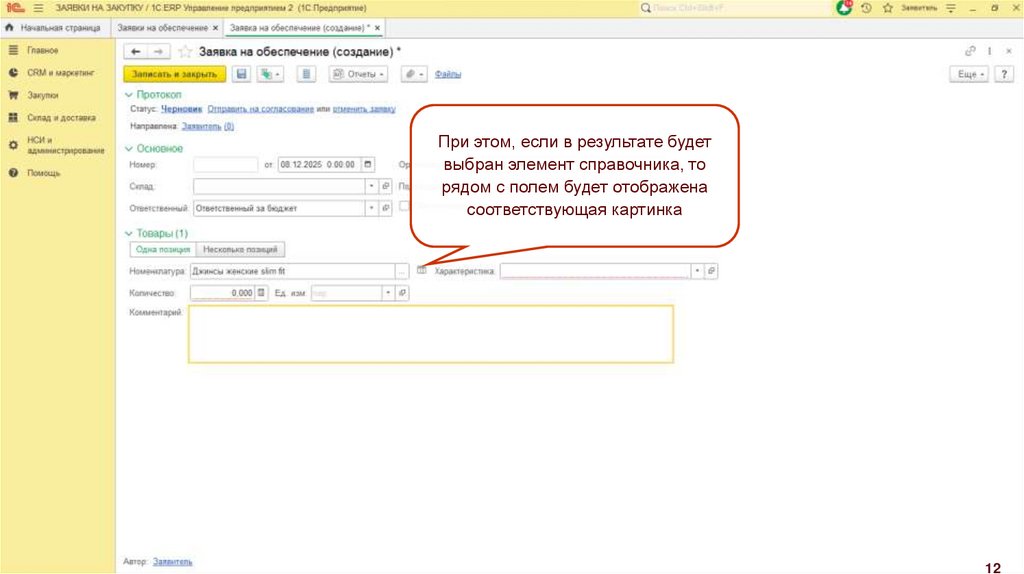Click the back arrow navigation button
This screenshot has width=1024, height=574.
point(135,51)
